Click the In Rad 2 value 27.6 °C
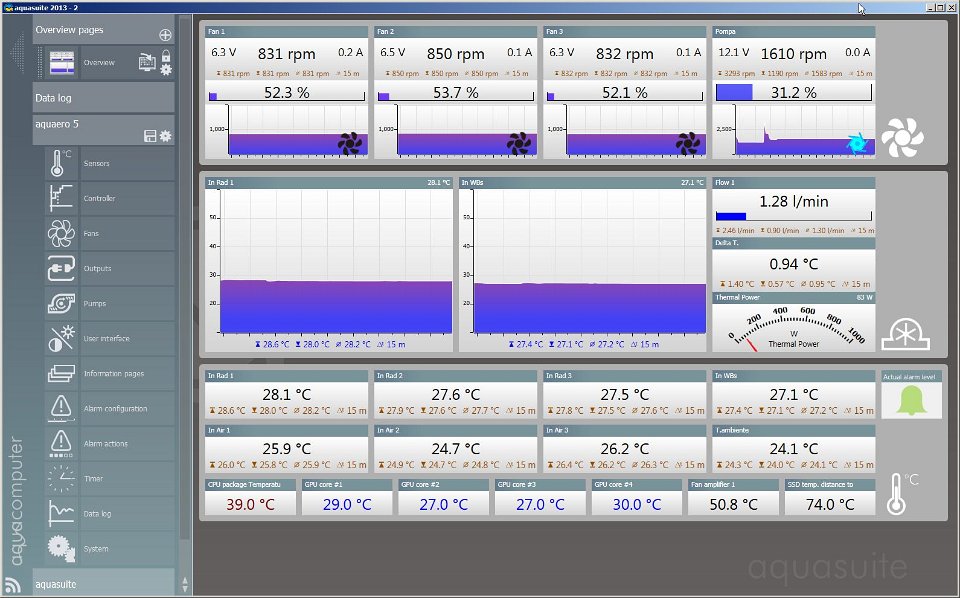 click(456, 395)
